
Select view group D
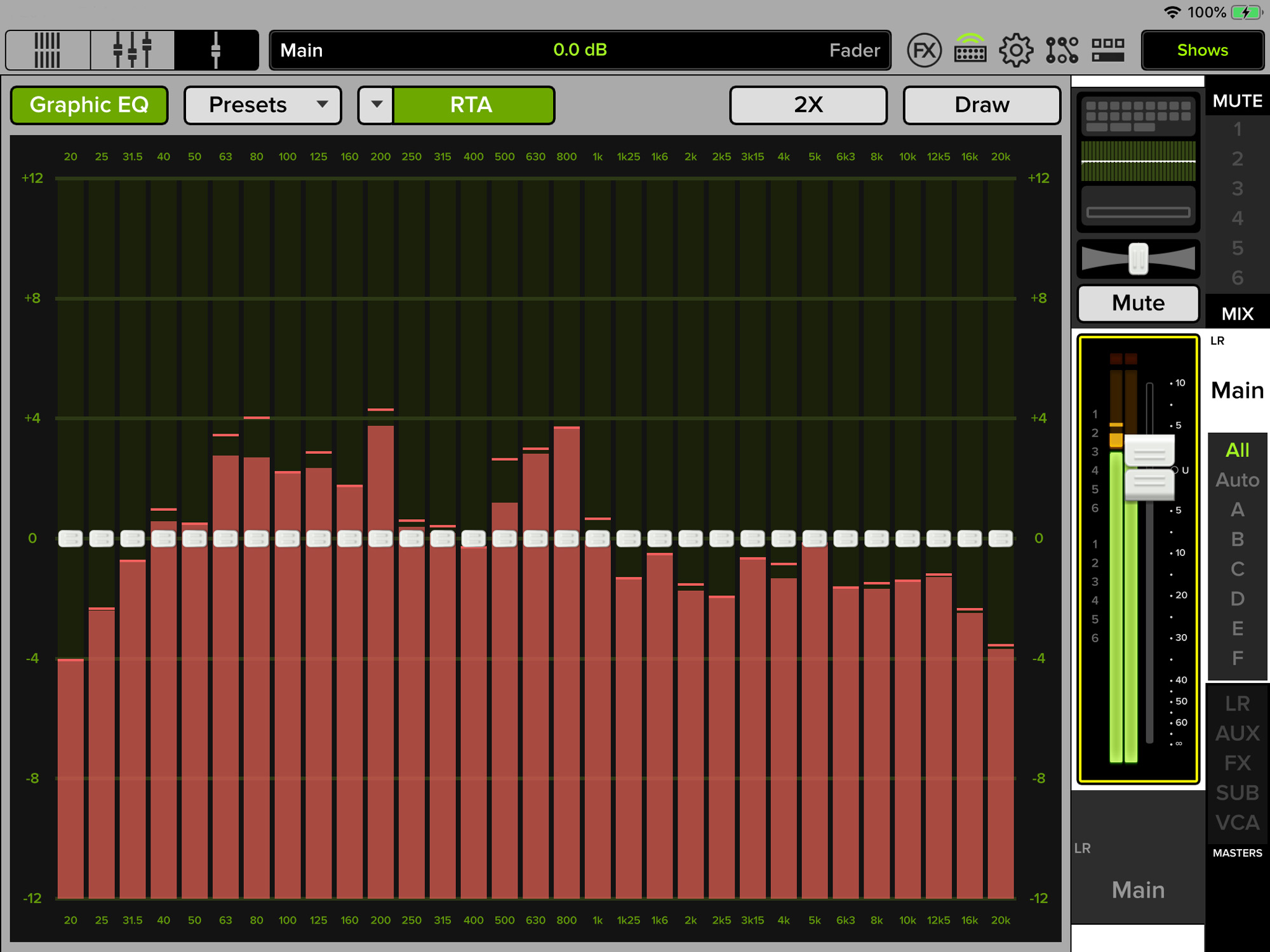(1237, 599)
